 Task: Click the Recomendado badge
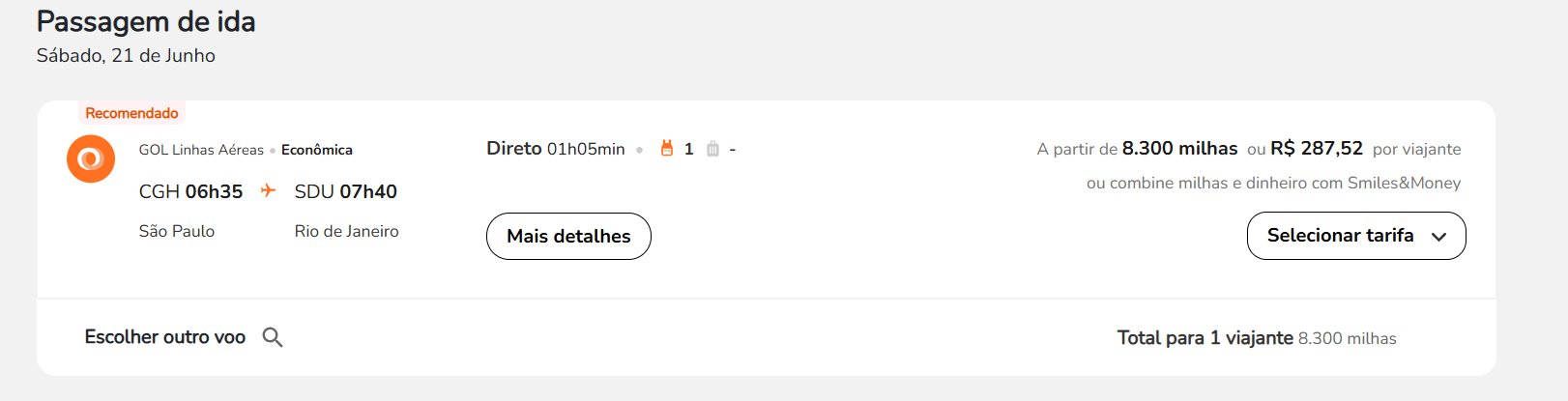131,113
